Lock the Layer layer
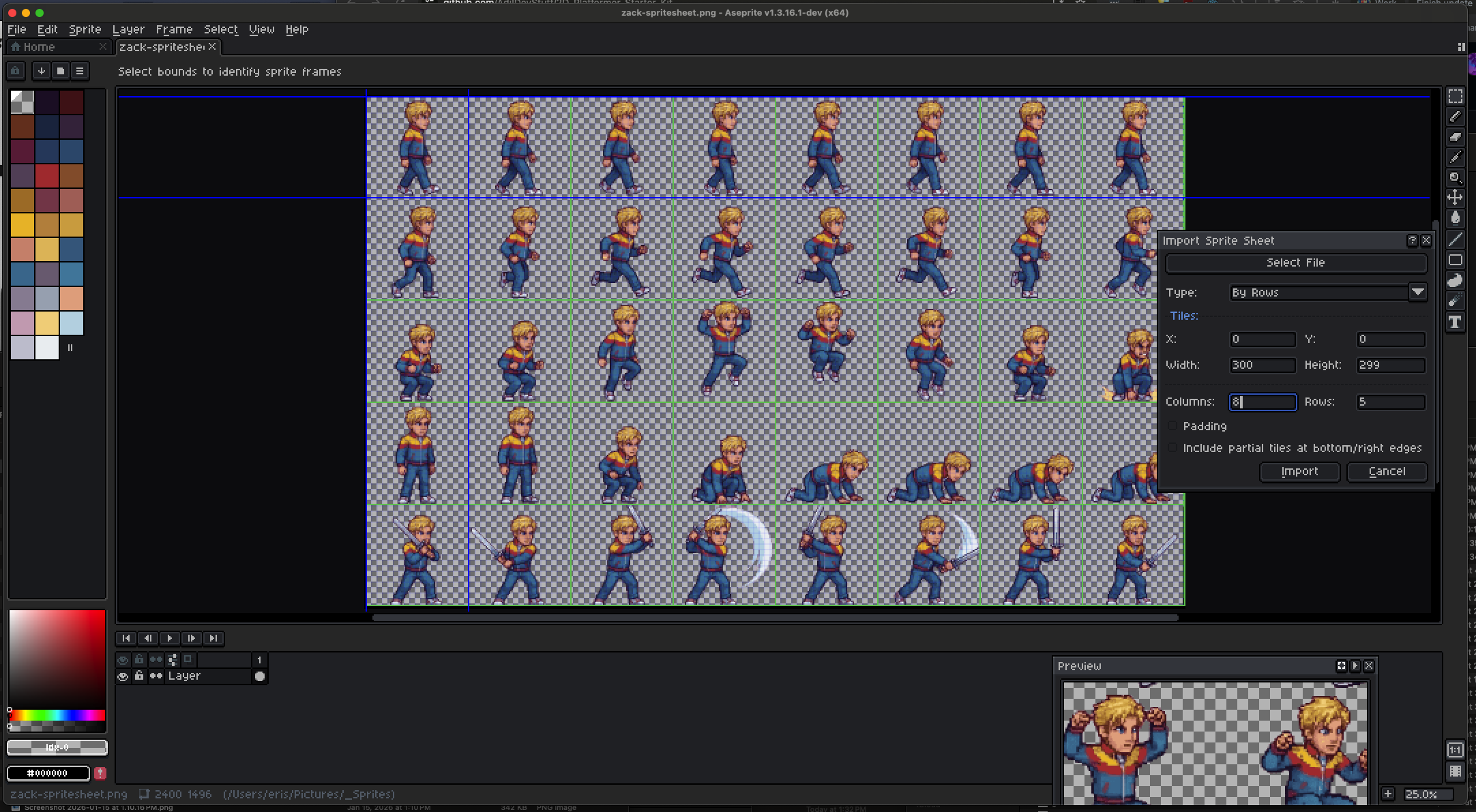Image resolution: width=1476 pixels, height=812 pixels. [x=139, y=676]
